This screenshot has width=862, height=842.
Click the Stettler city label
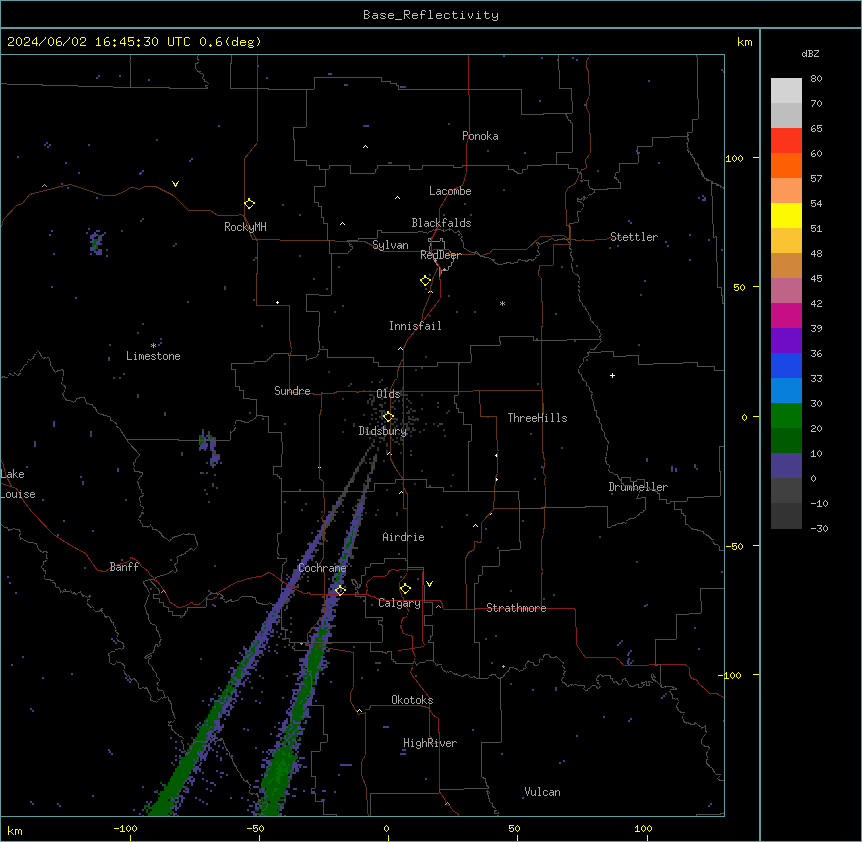[x=634, y=237]
